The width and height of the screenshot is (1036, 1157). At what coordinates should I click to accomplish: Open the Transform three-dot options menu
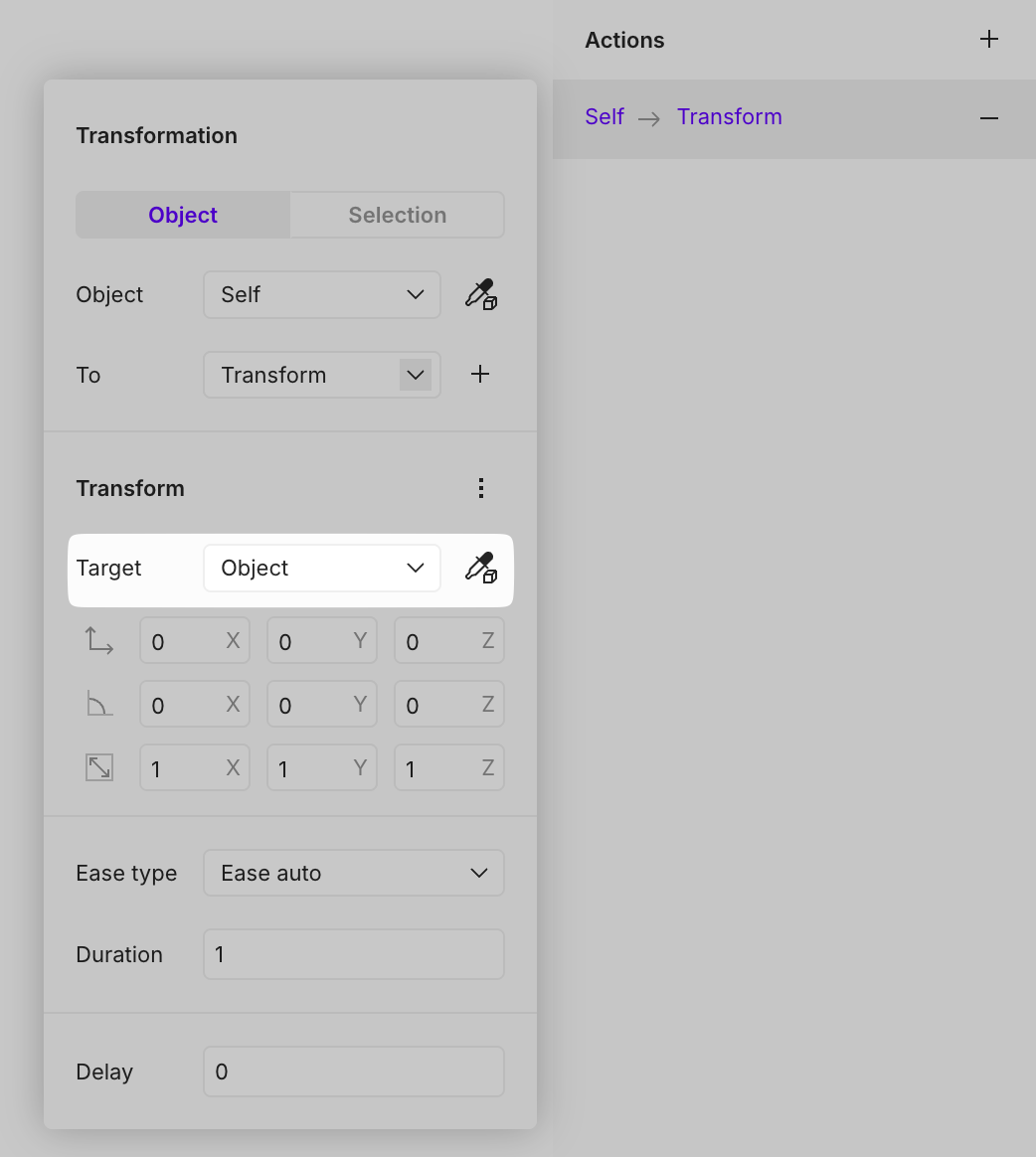click(x=480, y=488)
